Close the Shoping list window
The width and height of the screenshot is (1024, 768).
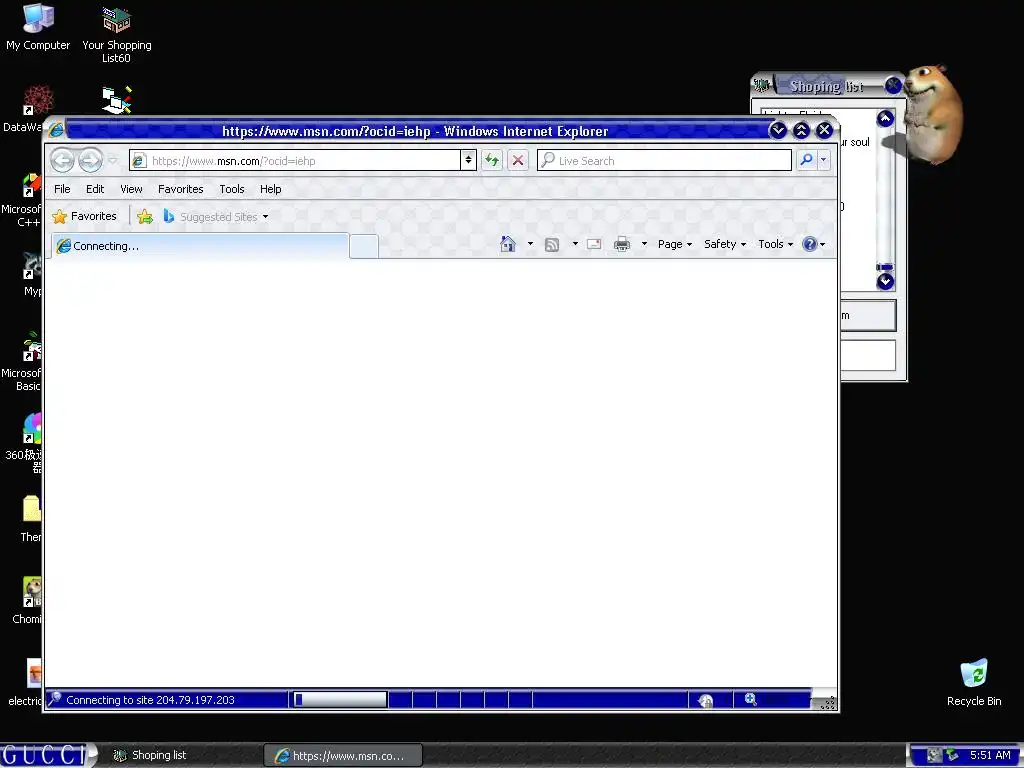(x=892, y=86)
